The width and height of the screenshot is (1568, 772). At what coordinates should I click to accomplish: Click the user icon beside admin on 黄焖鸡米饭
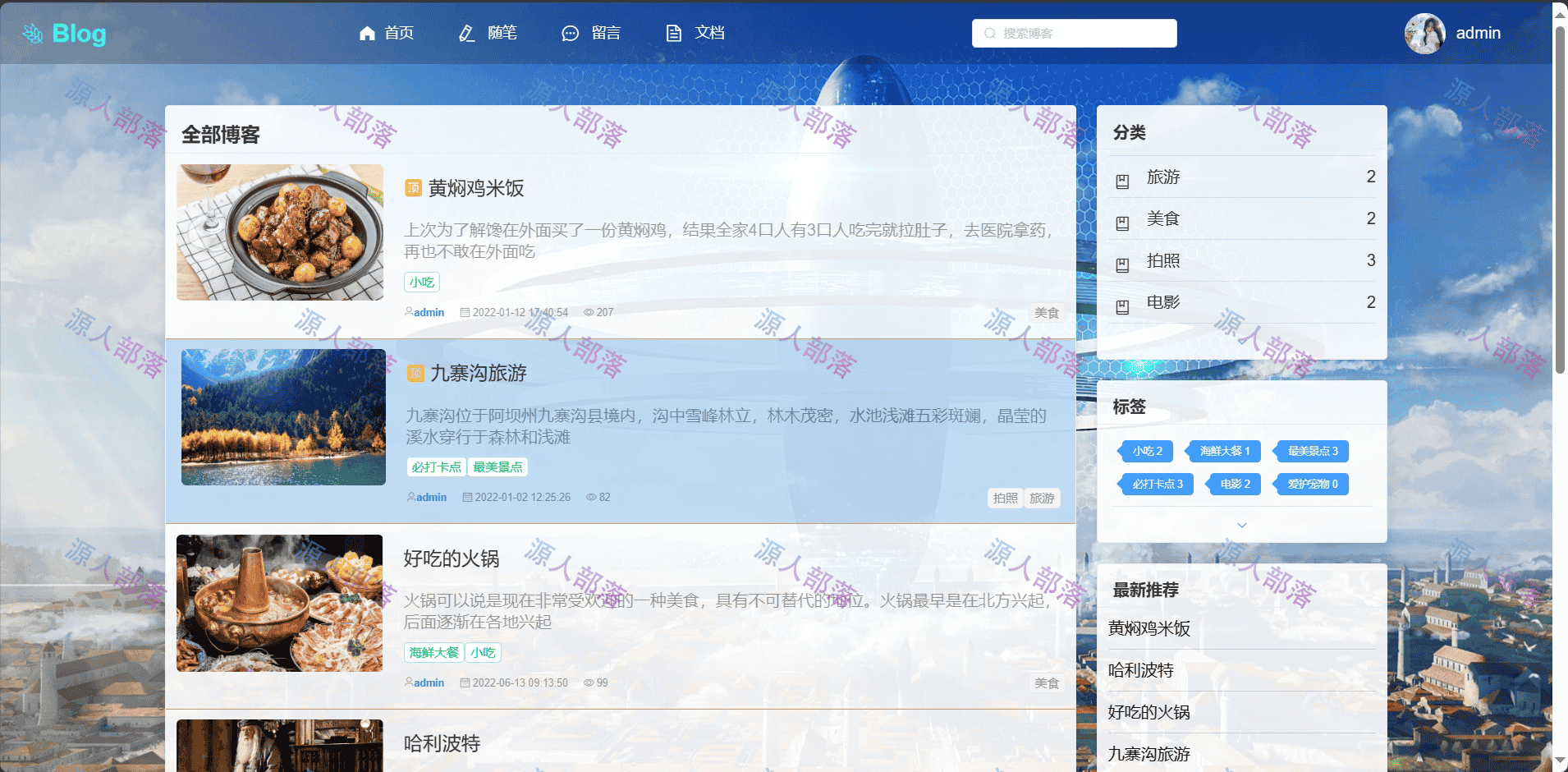[409, 312]
